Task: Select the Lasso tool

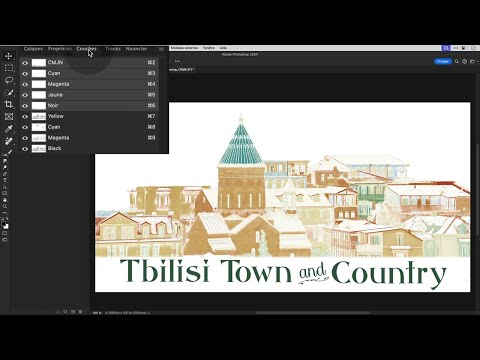Action: coord(9,80)
